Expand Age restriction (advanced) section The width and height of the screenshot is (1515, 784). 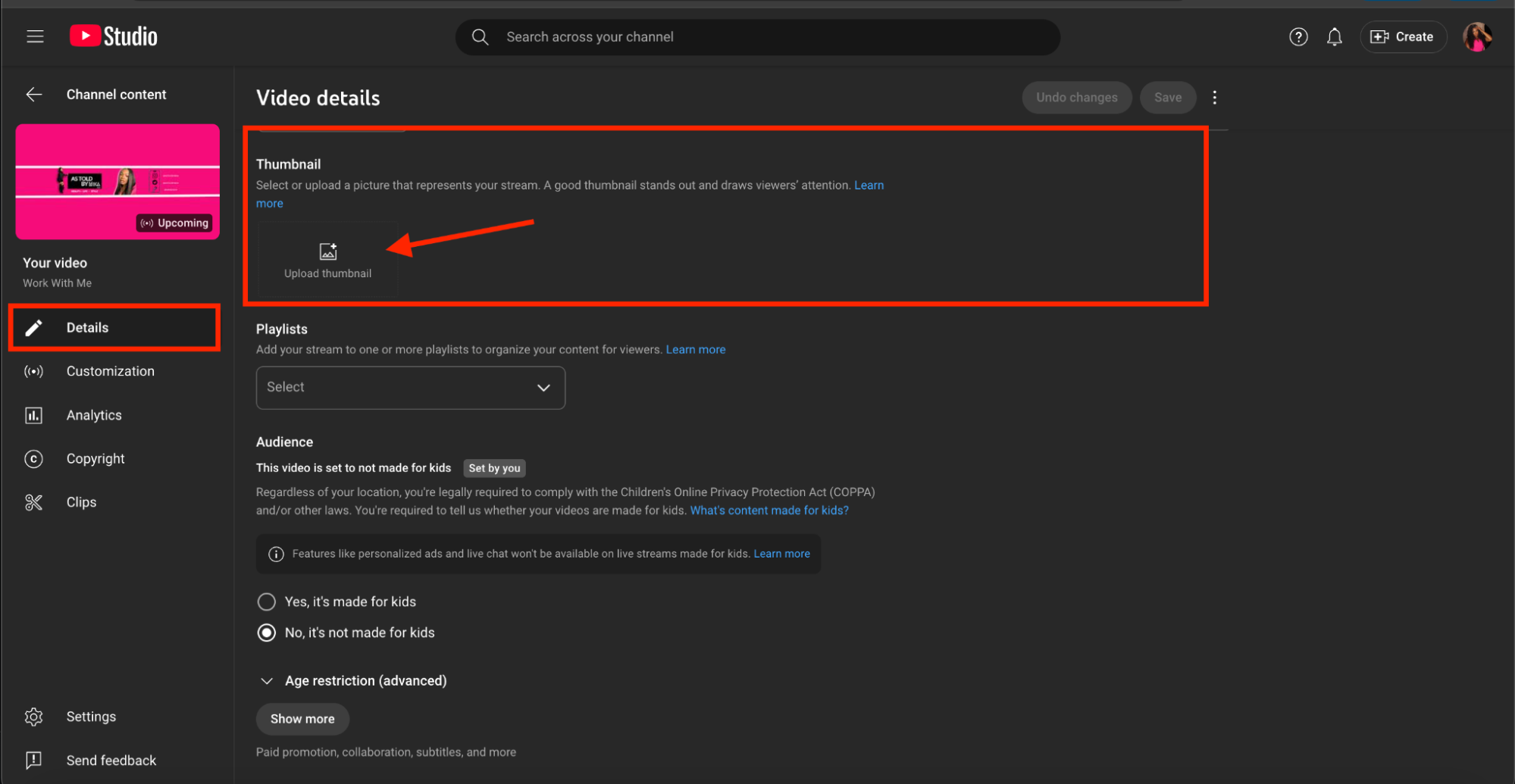[x=267, y=681]
